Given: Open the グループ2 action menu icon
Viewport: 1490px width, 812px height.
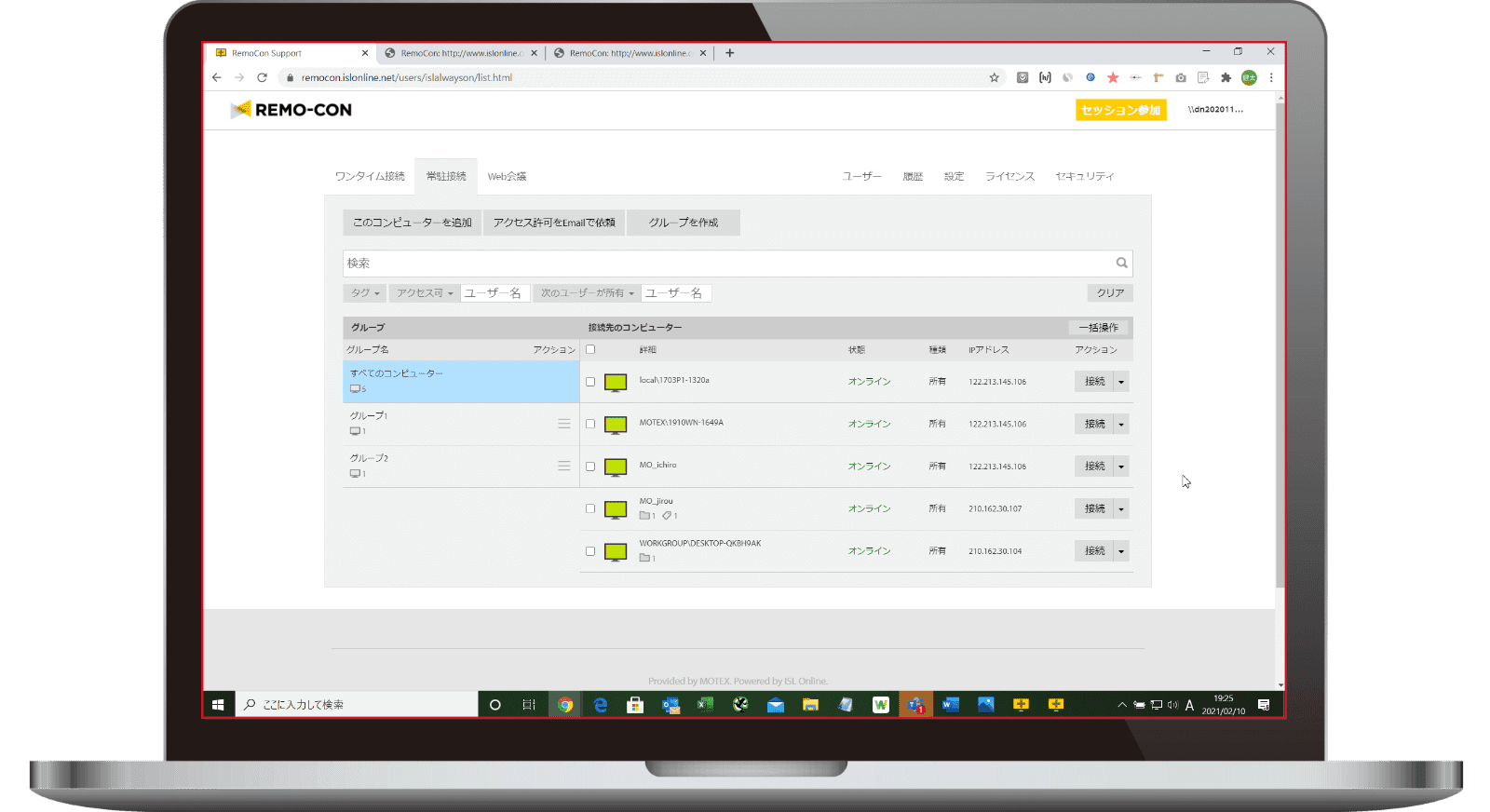Looking at the screenshot, I should (564, 466).
